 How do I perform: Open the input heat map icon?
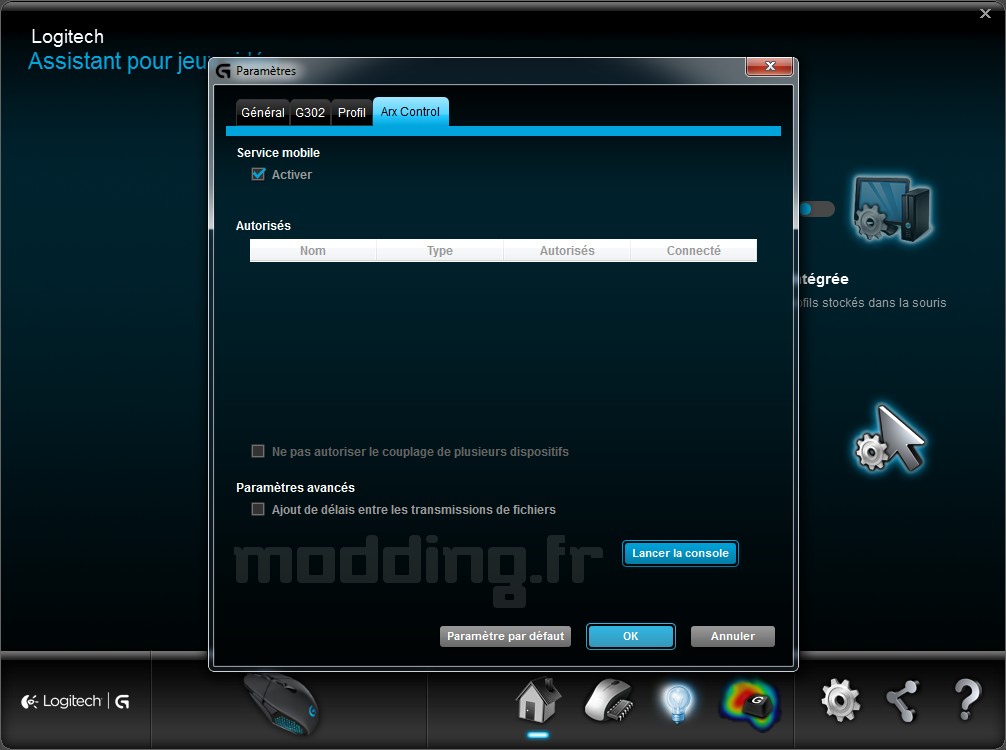point(751,704)
